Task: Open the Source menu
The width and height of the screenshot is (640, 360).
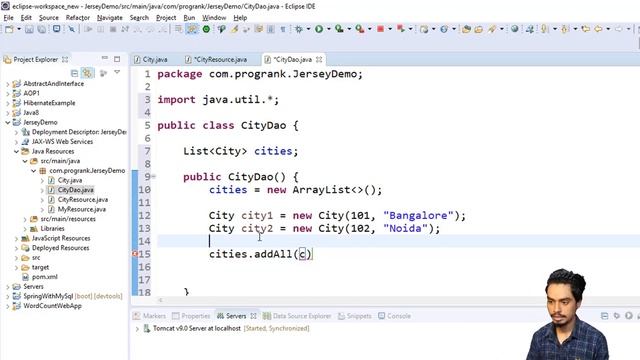Action: point(49,18)
